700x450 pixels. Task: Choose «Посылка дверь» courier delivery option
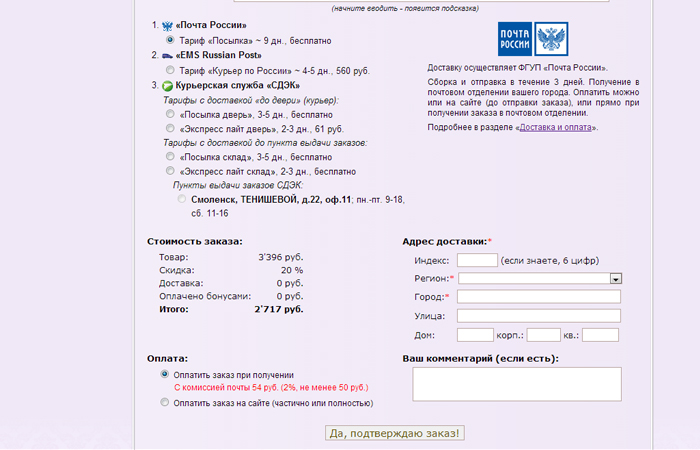click(169, 115)
